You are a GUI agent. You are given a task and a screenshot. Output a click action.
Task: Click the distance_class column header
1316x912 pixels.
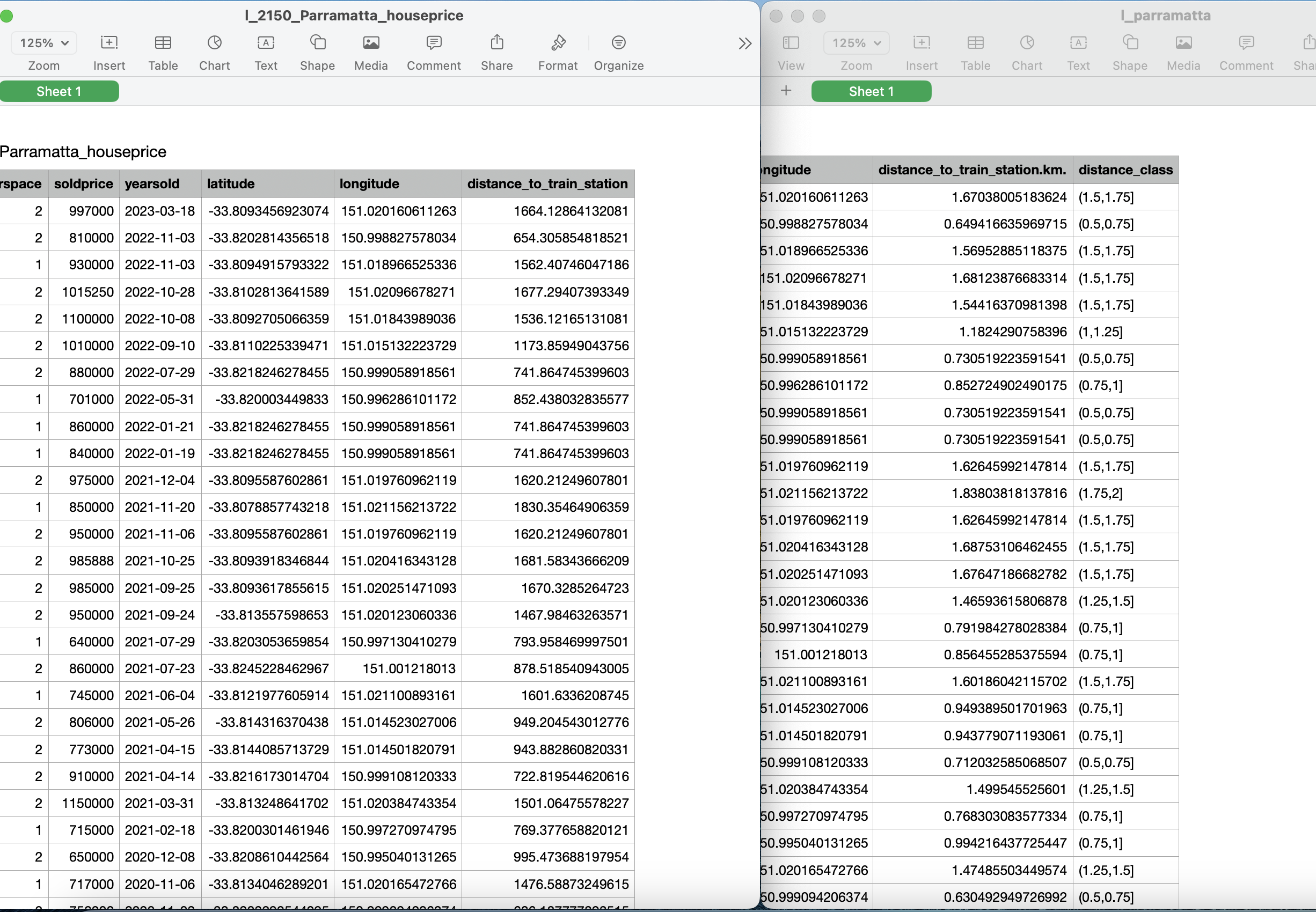click(x=1124, y=170)
